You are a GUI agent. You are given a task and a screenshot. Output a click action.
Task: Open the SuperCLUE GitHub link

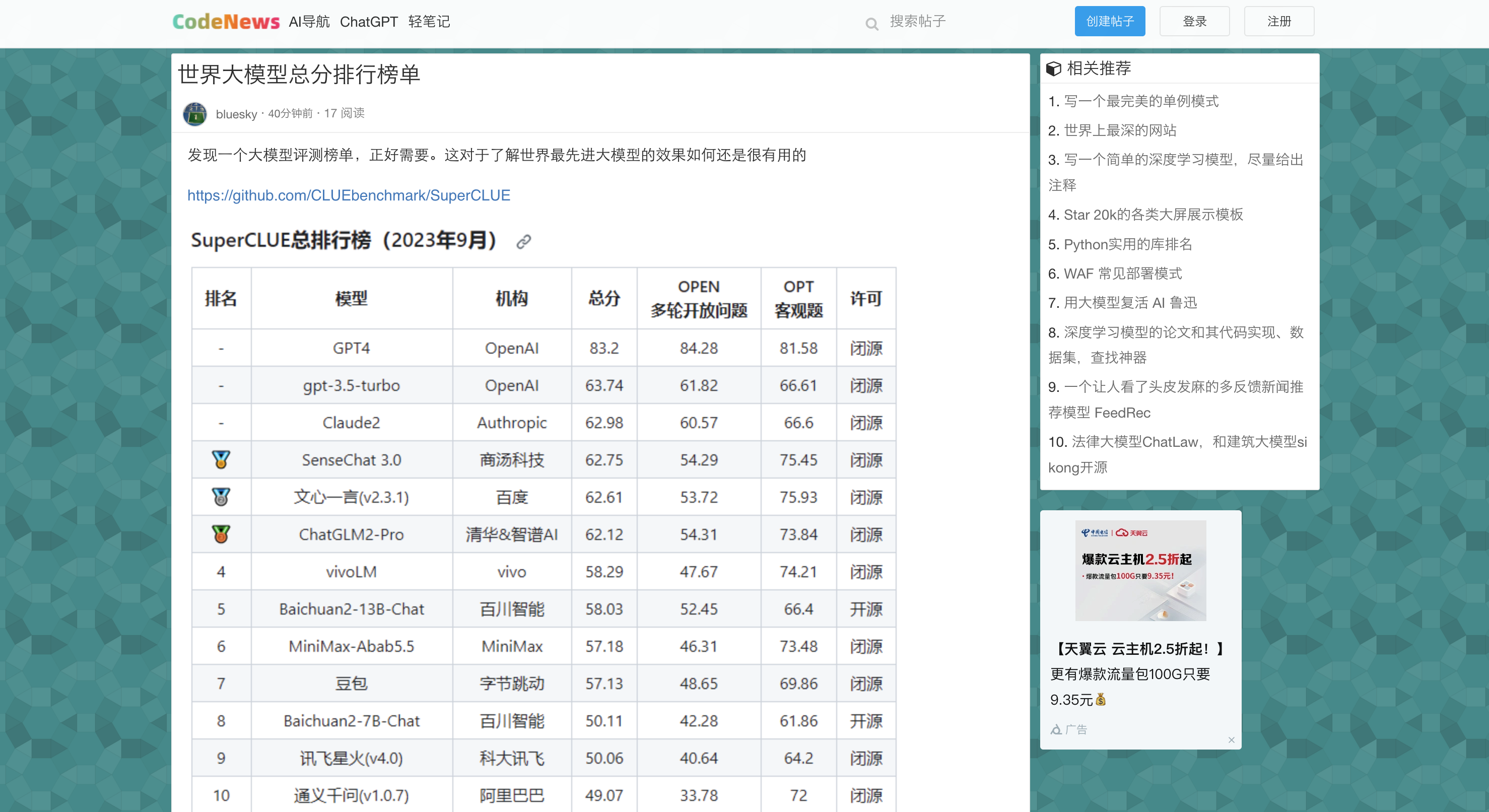[x=349, y=195]
